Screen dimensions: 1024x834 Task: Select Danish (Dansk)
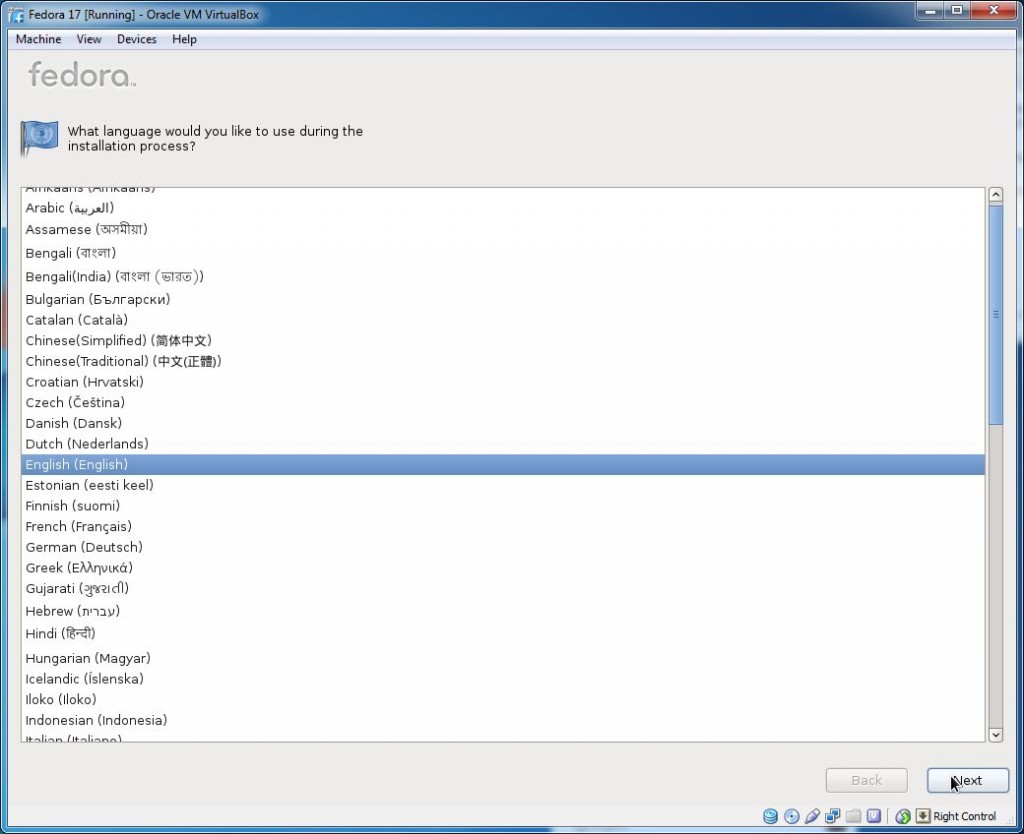503,423
